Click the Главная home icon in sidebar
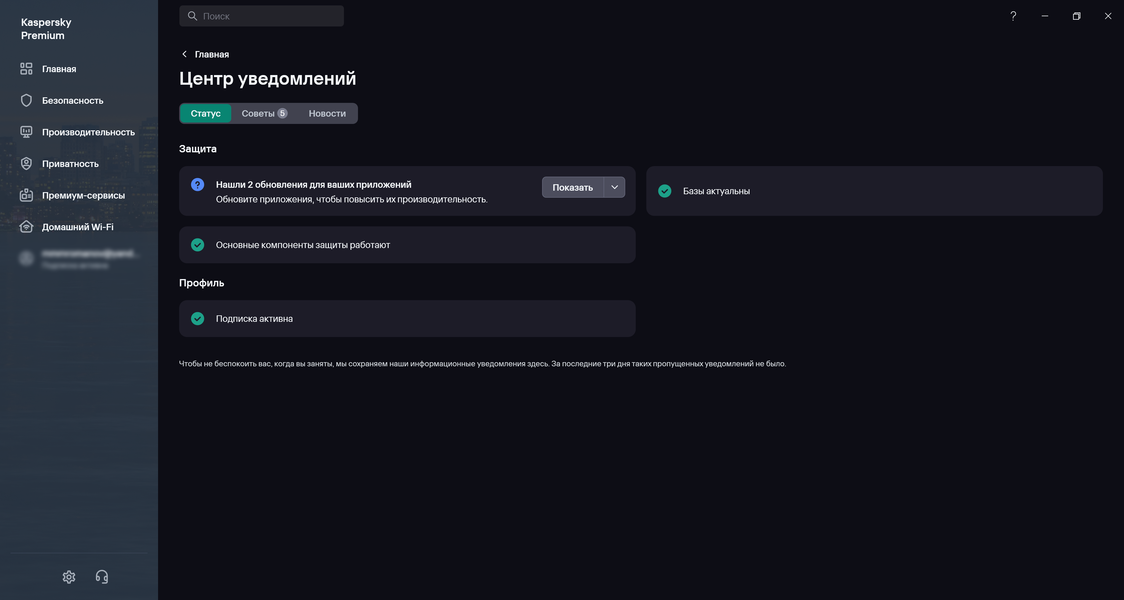This screenshot has height=600, width=1124. 27,69
